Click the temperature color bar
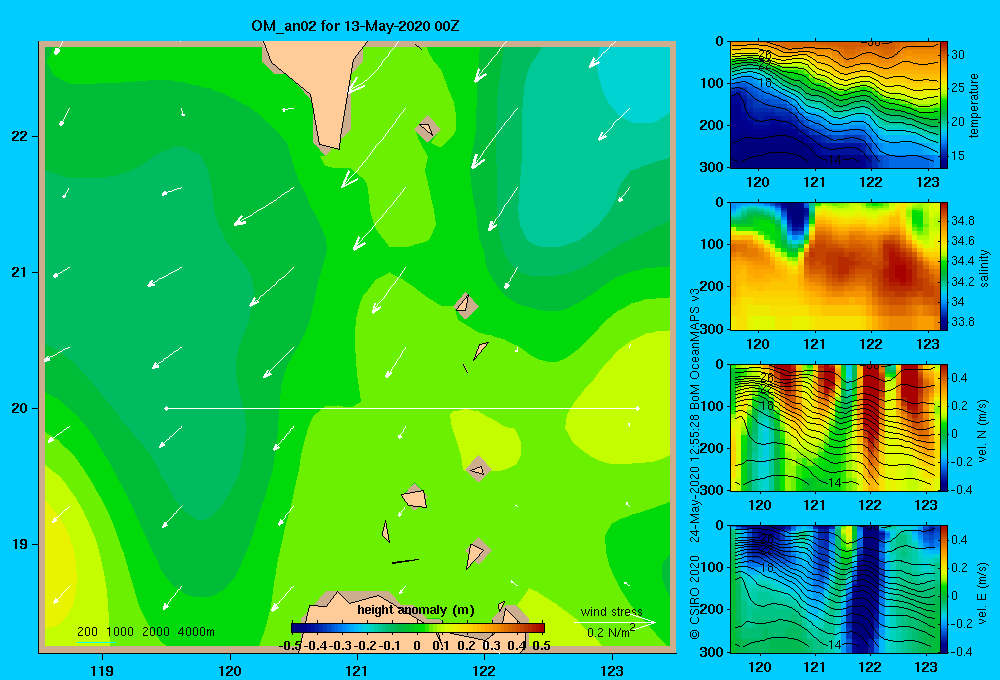 [944, 105]
